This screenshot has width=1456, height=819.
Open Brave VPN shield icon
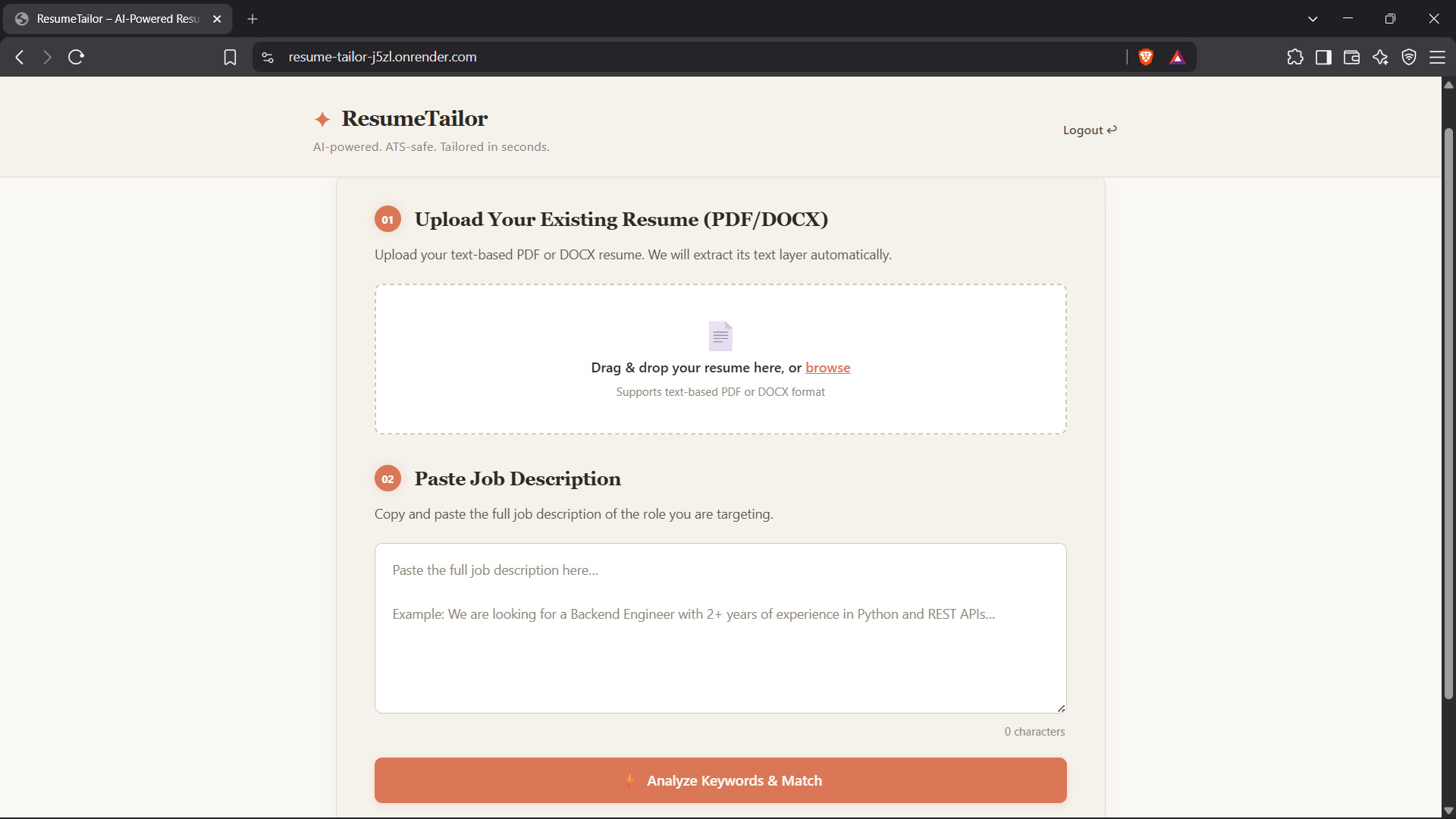(x=1409, y=57)
